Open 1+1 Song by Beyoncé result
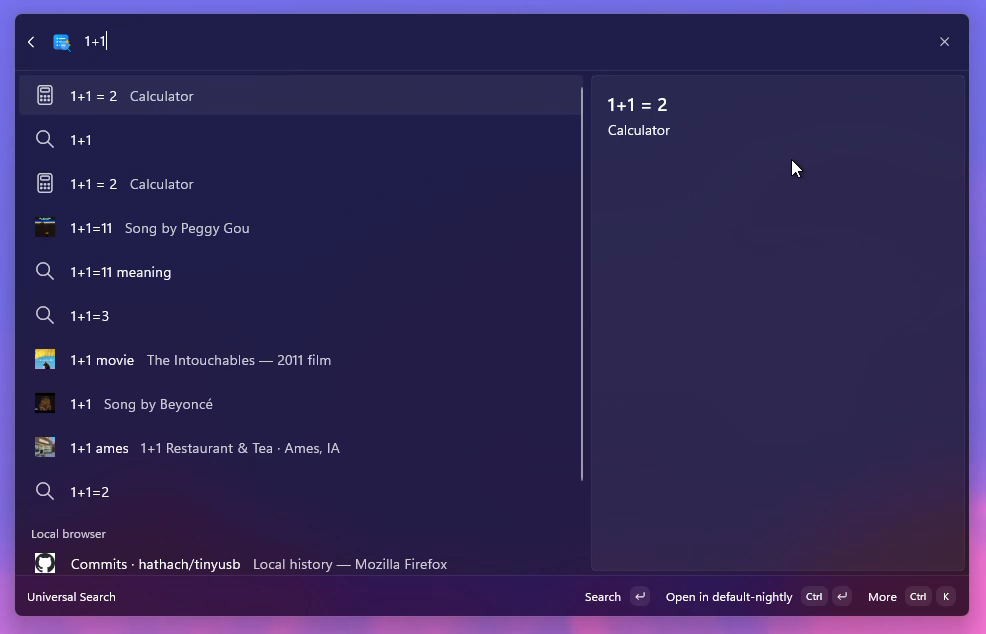Image resolution: width=986 pixels, height=634 pixels. point(301,404)
